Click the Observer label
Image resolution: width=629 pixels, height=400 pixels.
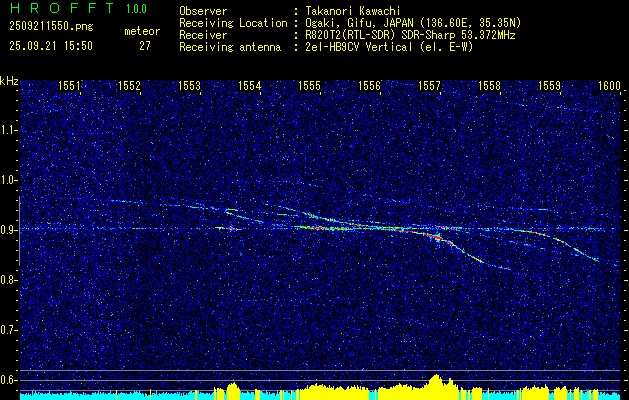(x=203, y=11)
